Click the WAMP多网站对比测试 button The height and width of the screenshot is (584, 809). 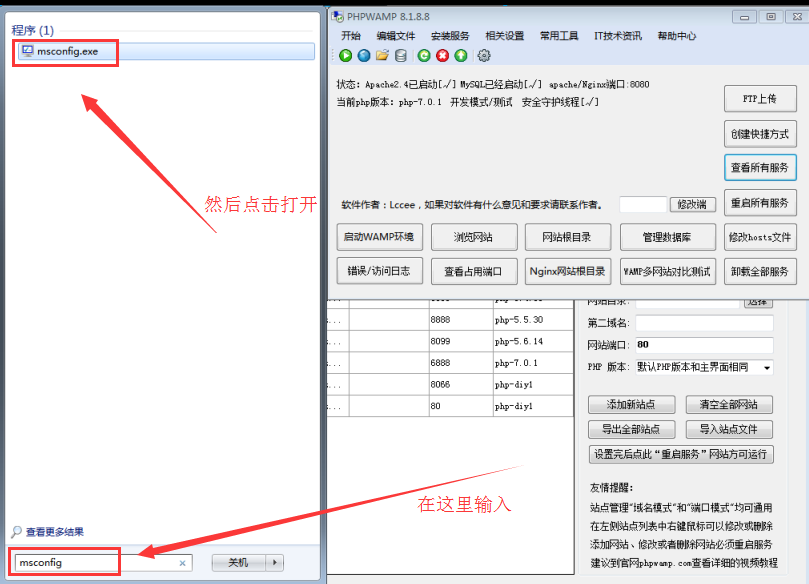point(667,271)
